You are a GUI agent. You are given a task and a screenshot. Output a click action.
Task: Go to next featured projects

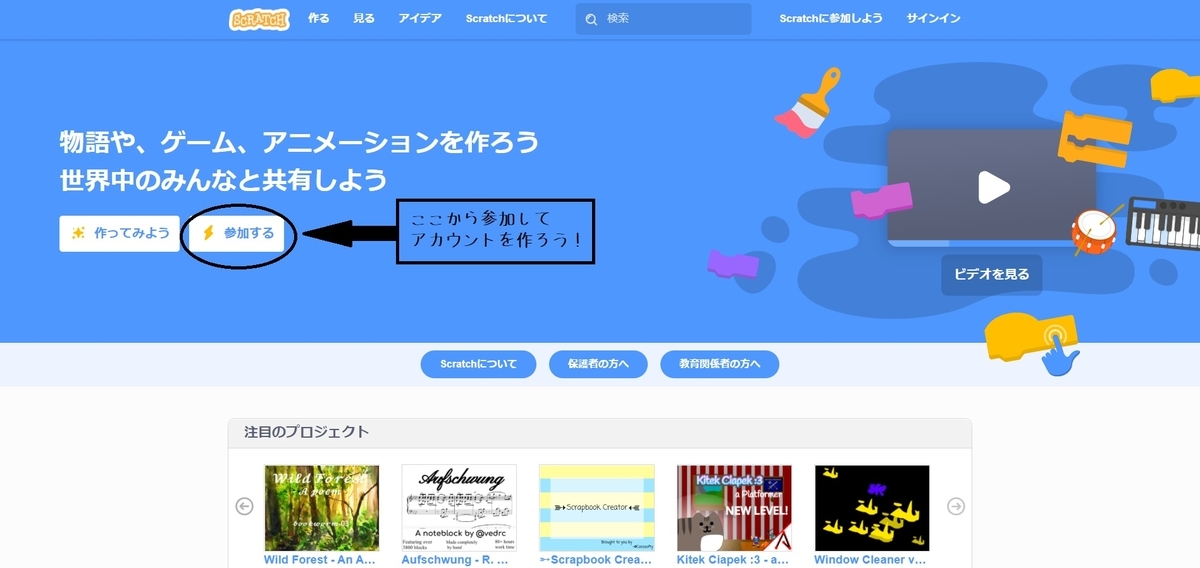click(x=956, y=506)
